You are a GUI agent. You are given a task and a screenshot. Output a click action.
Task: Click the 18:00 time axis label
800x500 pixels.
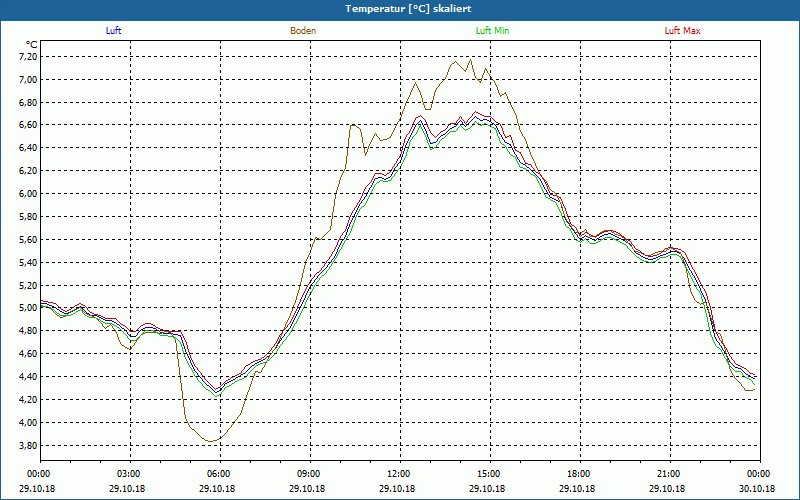coord(580,474)
